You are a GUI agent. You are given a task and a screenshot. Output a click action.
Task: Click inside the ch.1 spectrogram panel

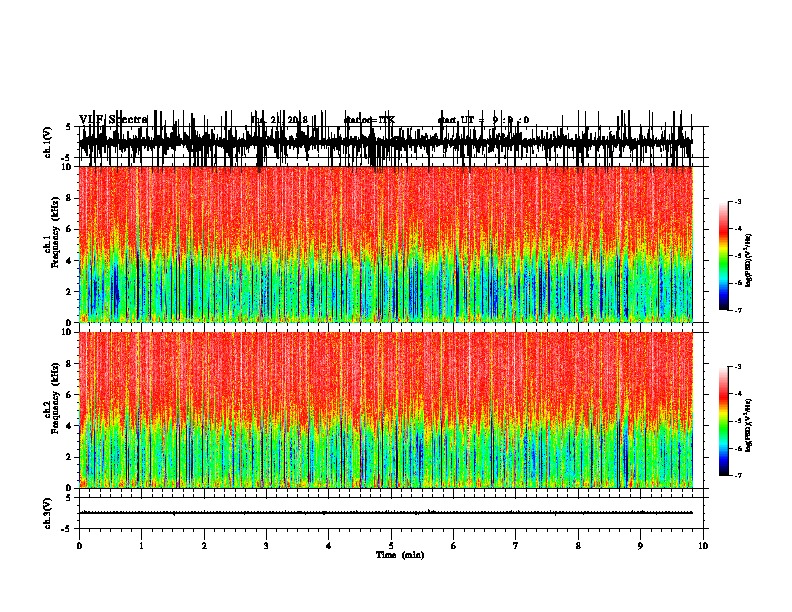[385, 244]
